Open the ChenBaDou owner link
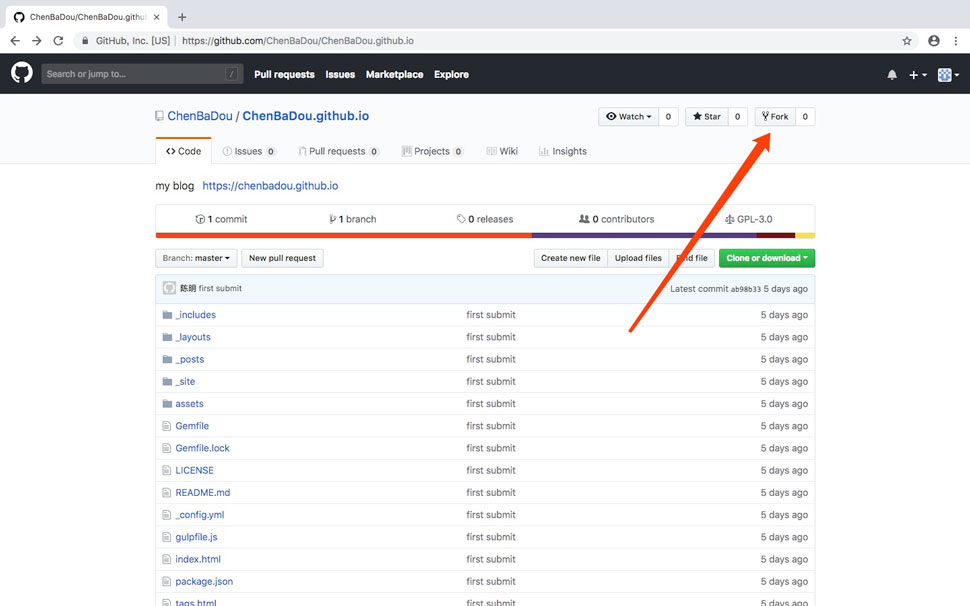970x606 pixels. 200,116
